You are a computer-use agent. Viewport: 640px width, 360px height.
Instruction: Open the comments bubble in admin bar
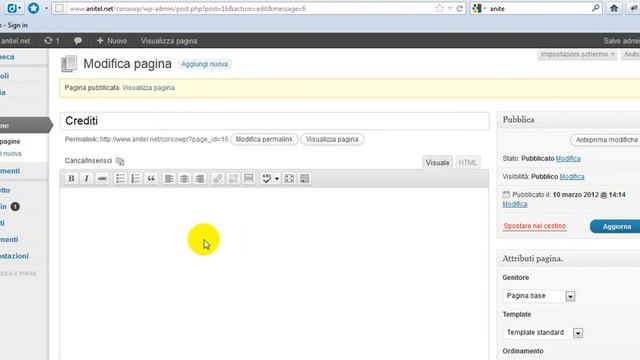click(x=78, y=40)
